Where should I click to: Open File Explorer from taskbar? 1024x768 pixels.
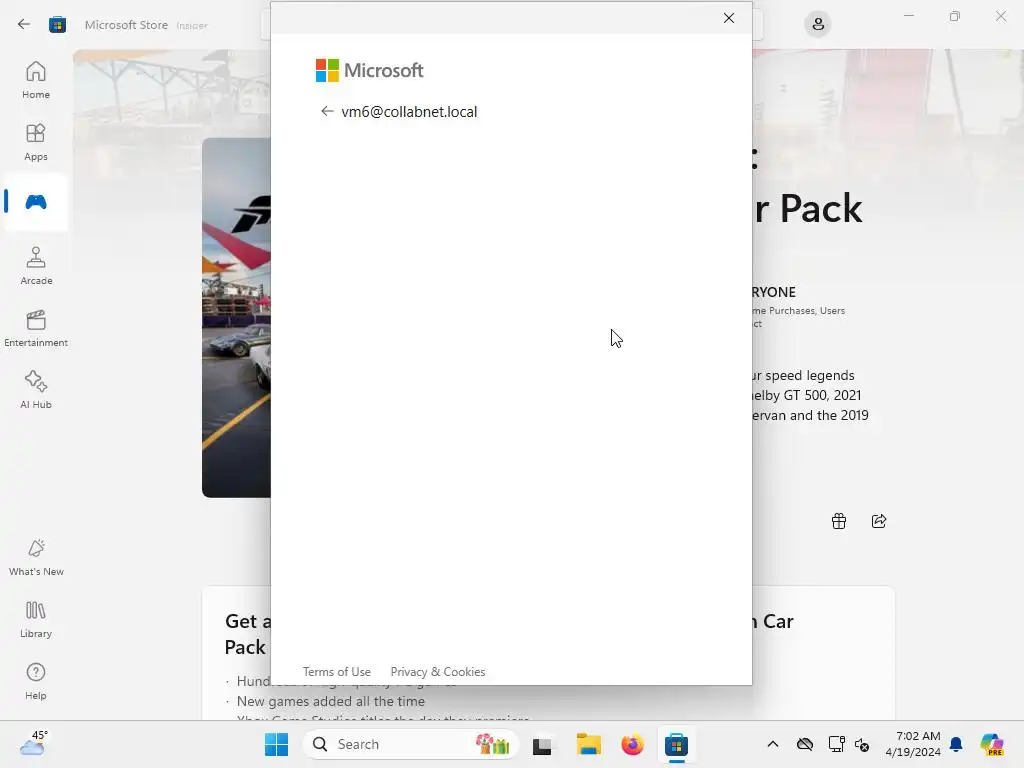(x=588, y=744)
